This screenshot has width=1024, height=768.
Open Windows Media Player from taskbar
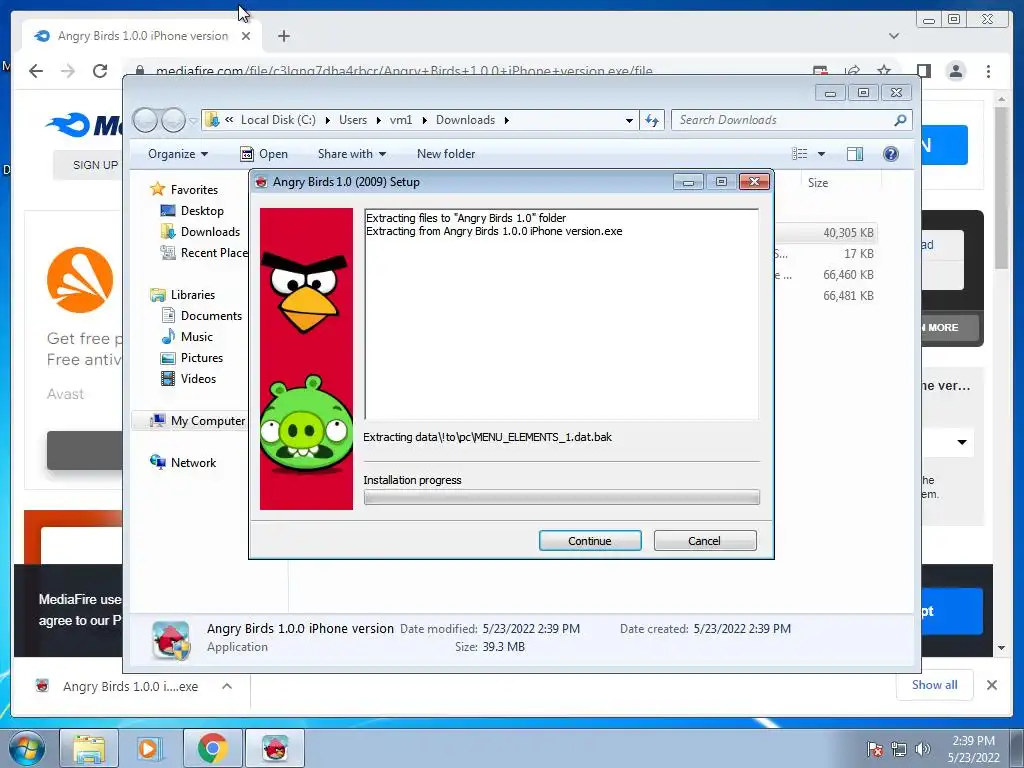tap(149, 748)
